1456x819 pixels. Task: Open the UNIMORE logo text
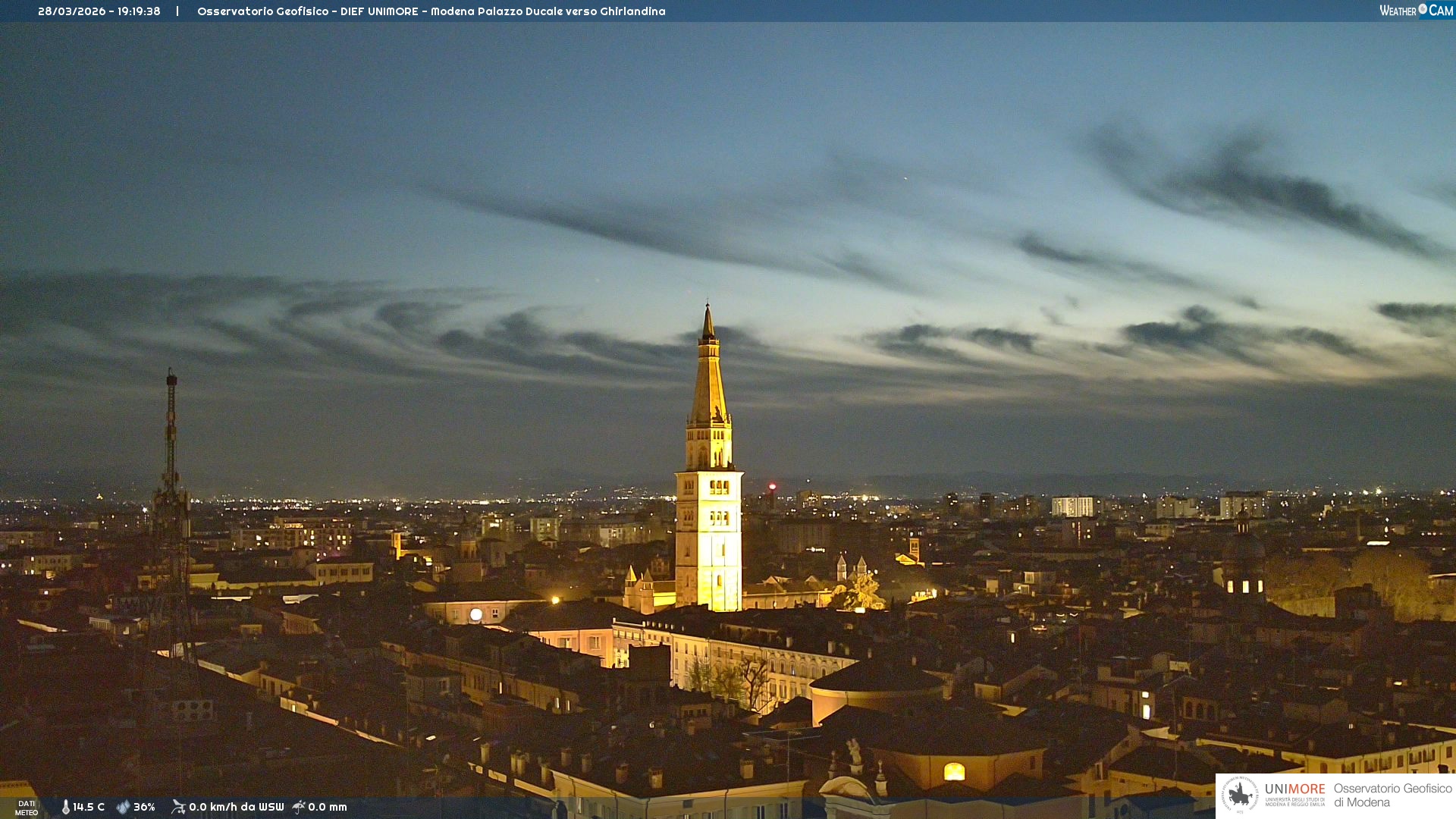pyautogui.click(x=1294, y=789)
